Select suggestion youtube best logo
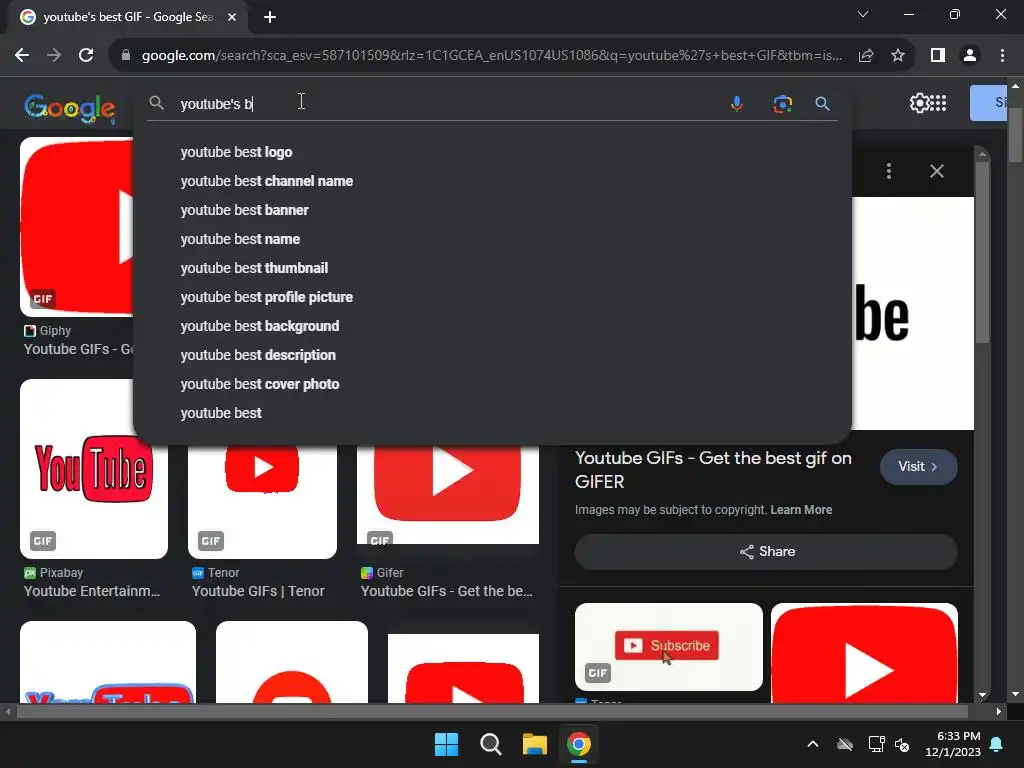The height and width of the screenshot is (768, 1024). pos(492,152)
